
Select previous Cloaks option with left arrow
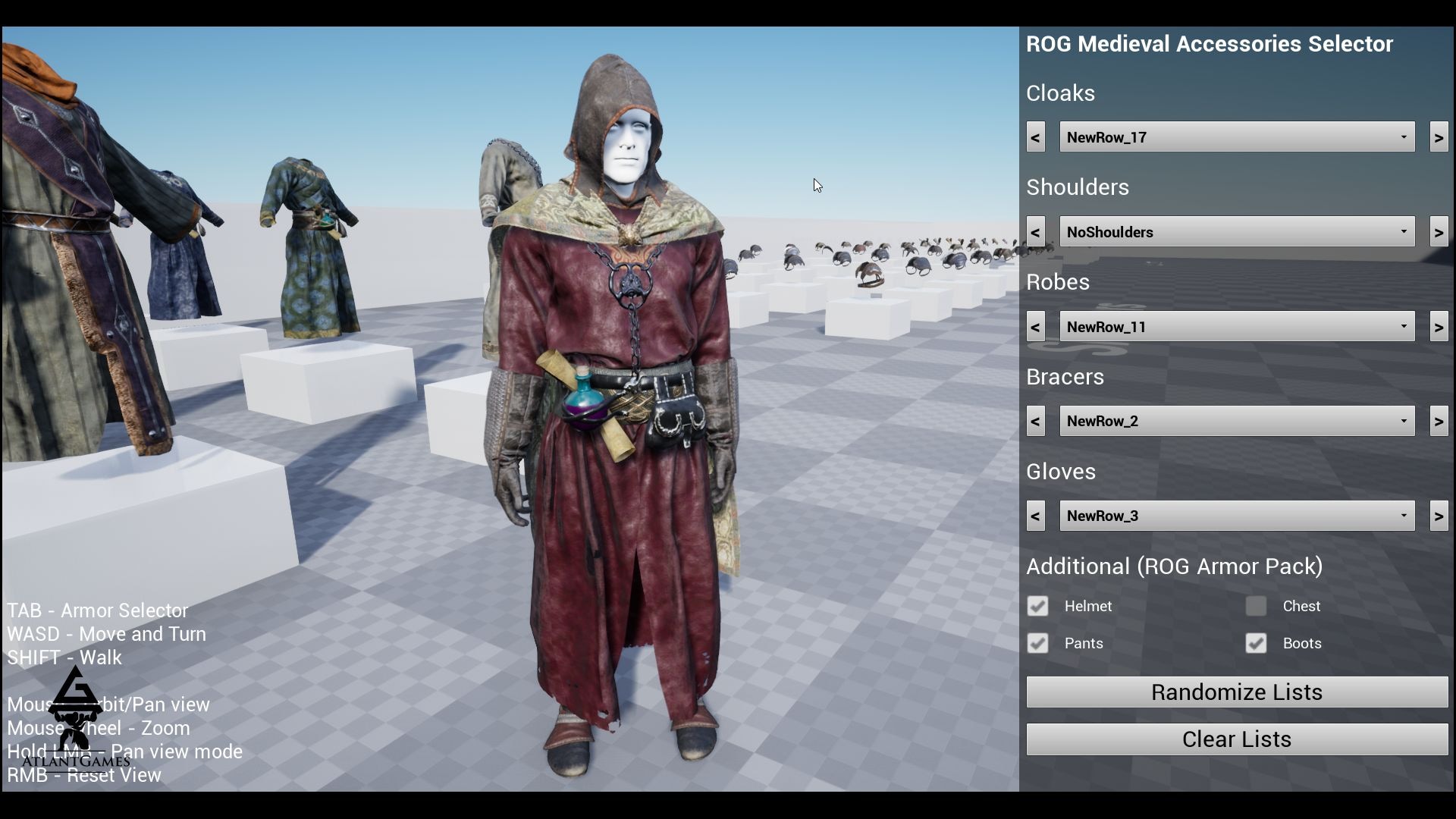[1035, 137]
